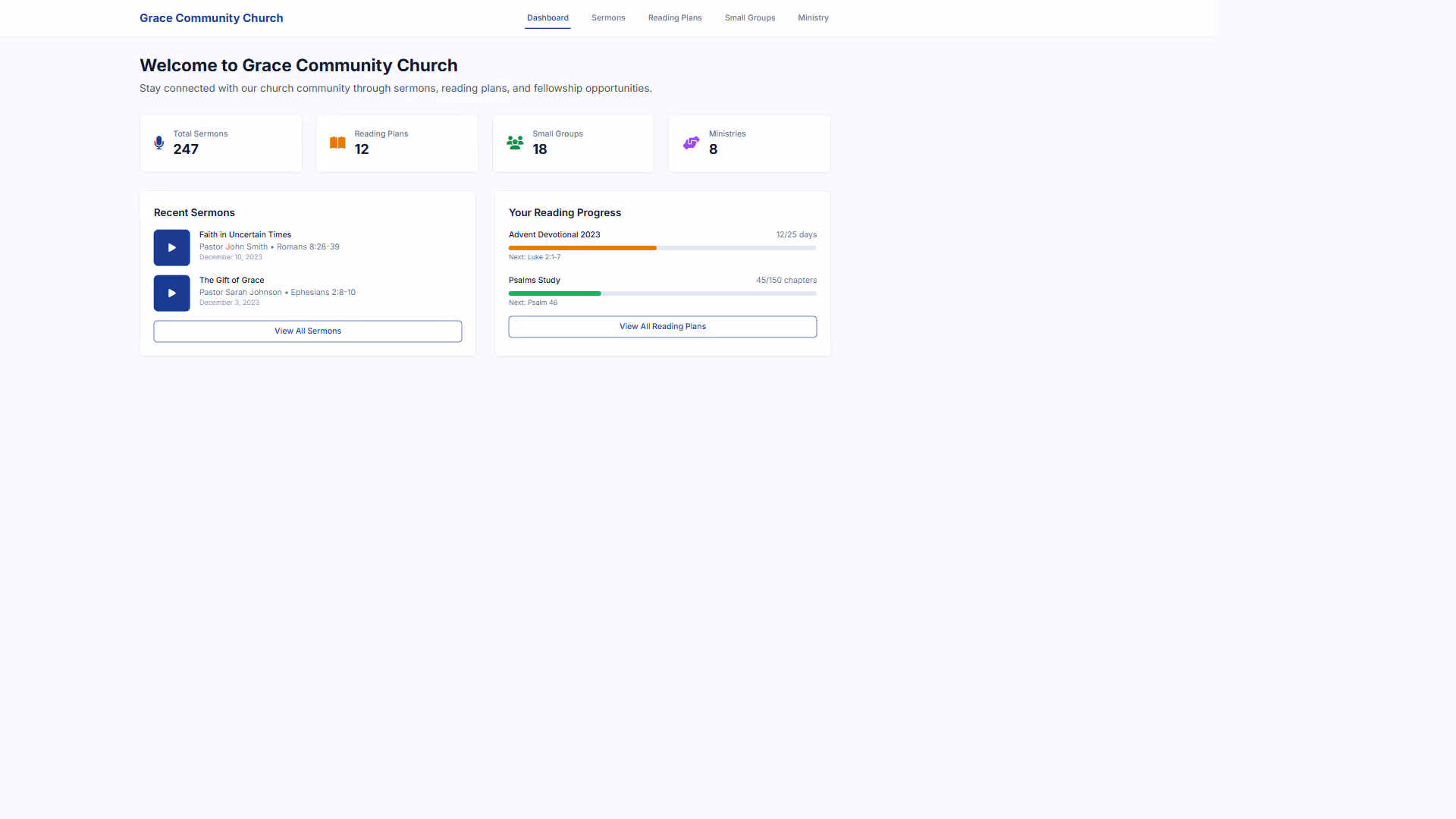Click the View All Reading Plans button
The height and width of the screenshot is (819, 1456).
(x=662, y=326)
